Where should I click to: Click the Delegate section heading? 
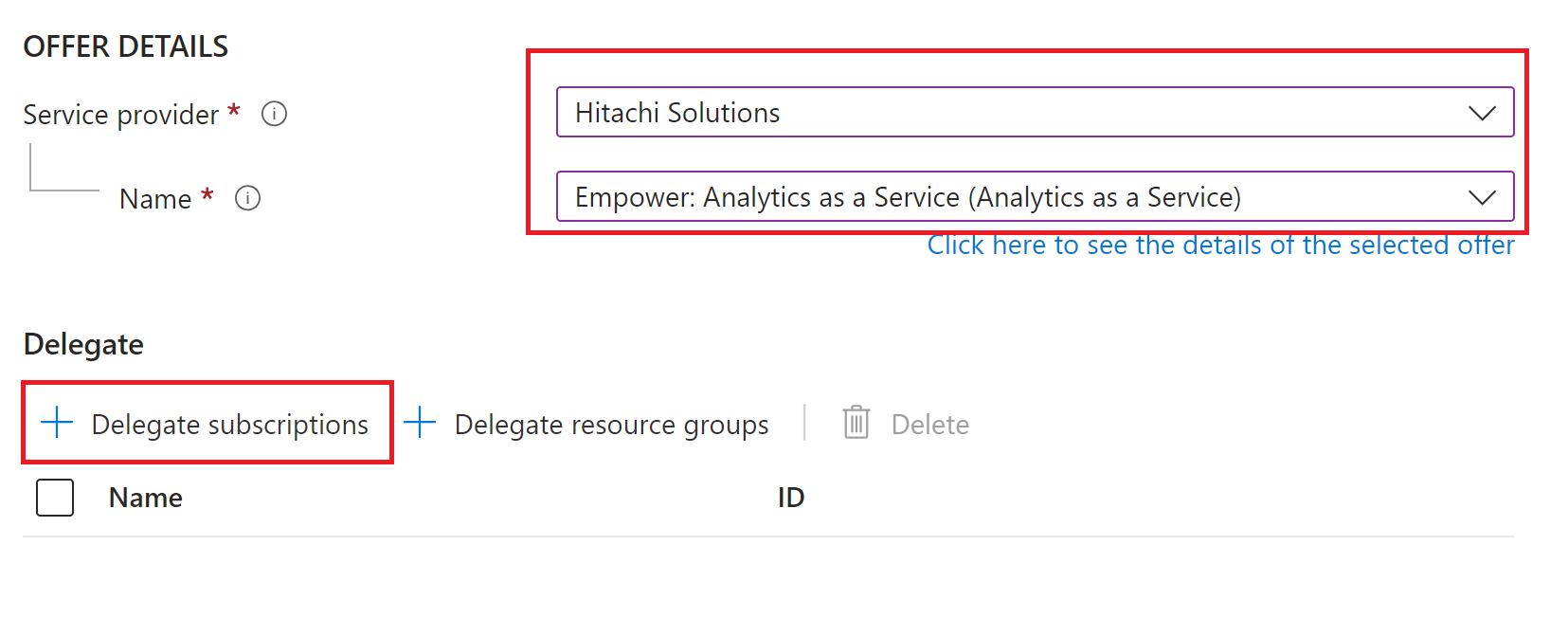click(83, 344)
